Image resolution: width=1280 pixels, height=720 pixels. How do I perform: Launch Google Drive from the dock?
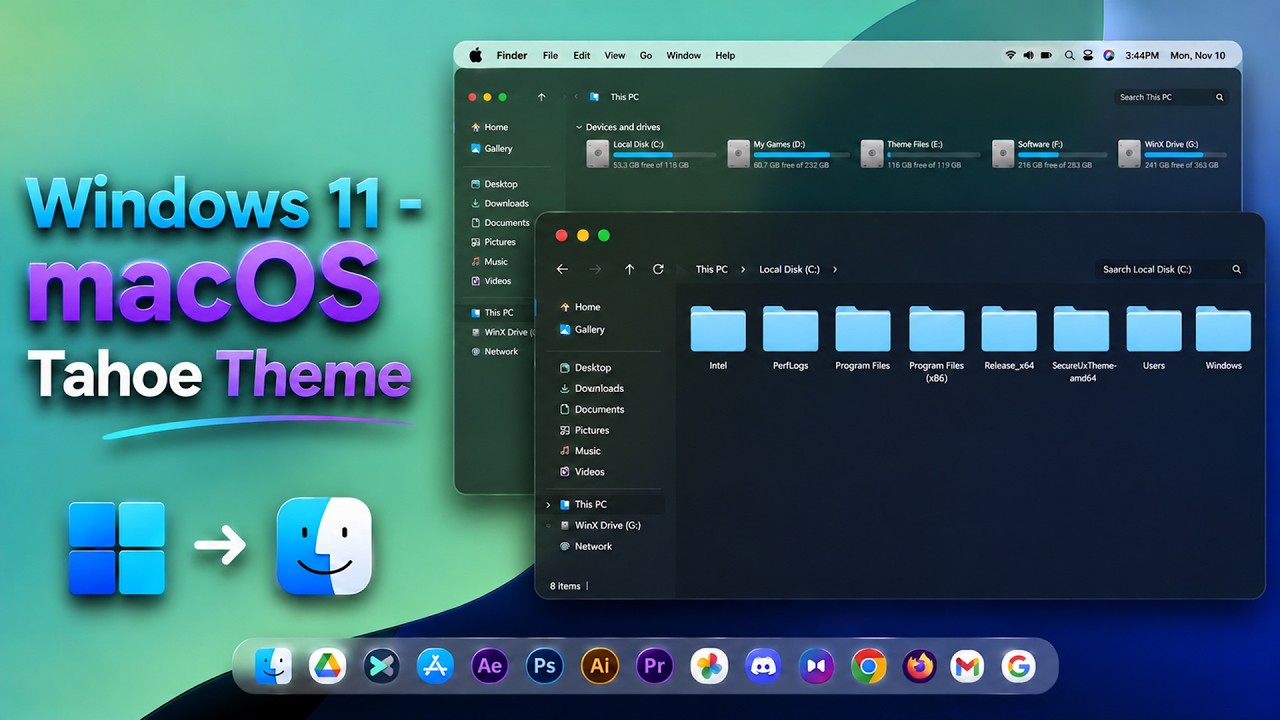(x=327, y=666)
